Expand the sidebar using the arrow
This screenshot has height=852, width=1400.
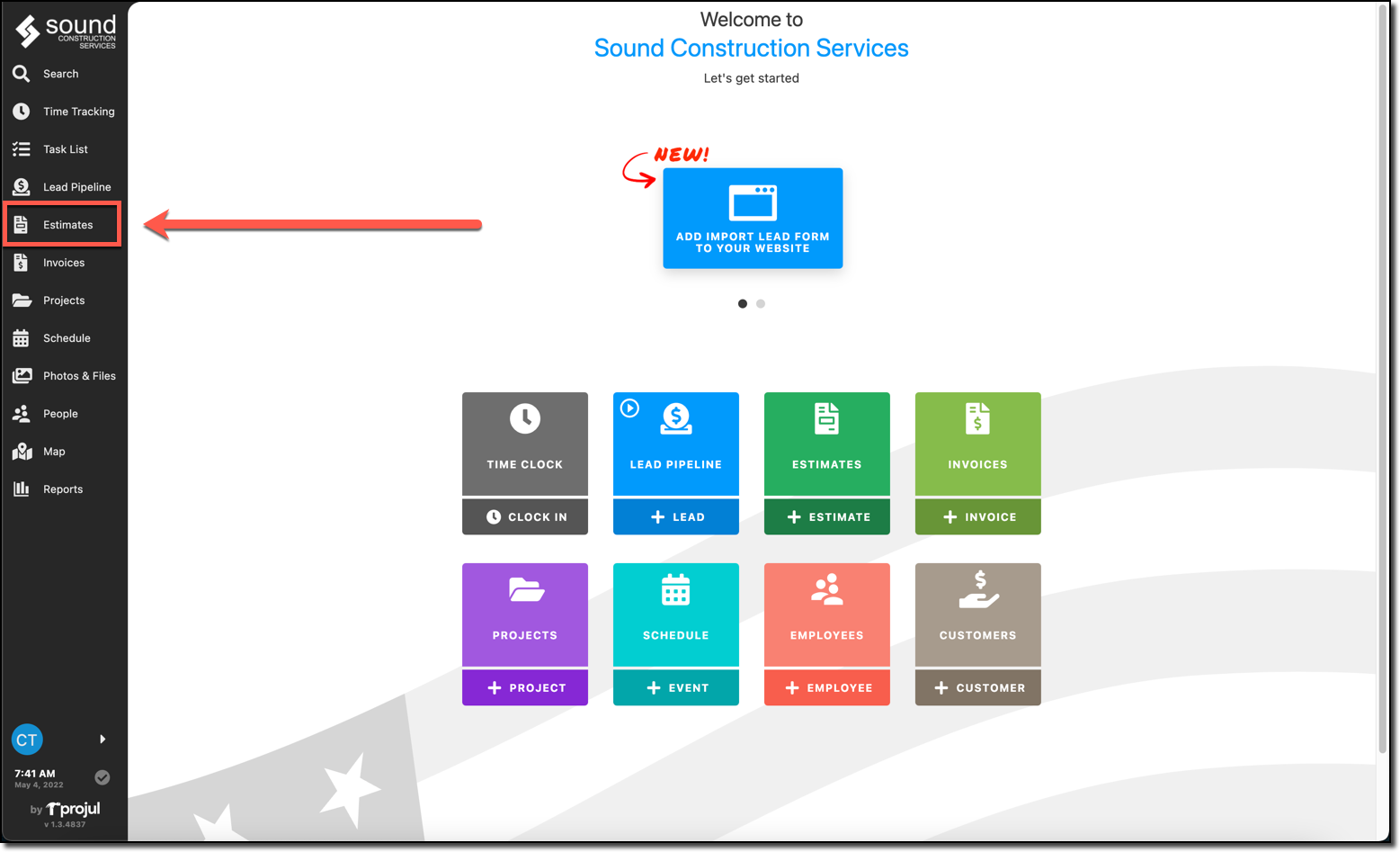[x=102, y=739]
